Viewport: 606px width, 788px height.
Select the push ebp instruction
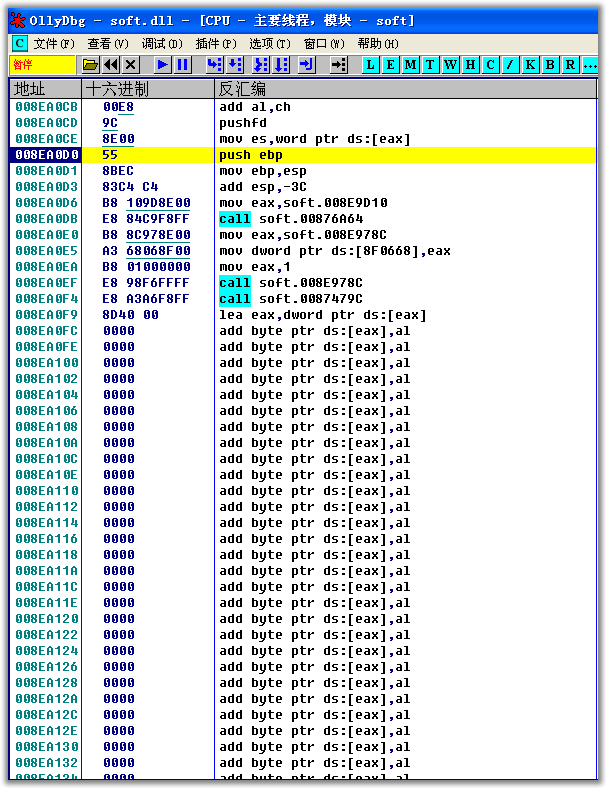(x=251, y=155)
